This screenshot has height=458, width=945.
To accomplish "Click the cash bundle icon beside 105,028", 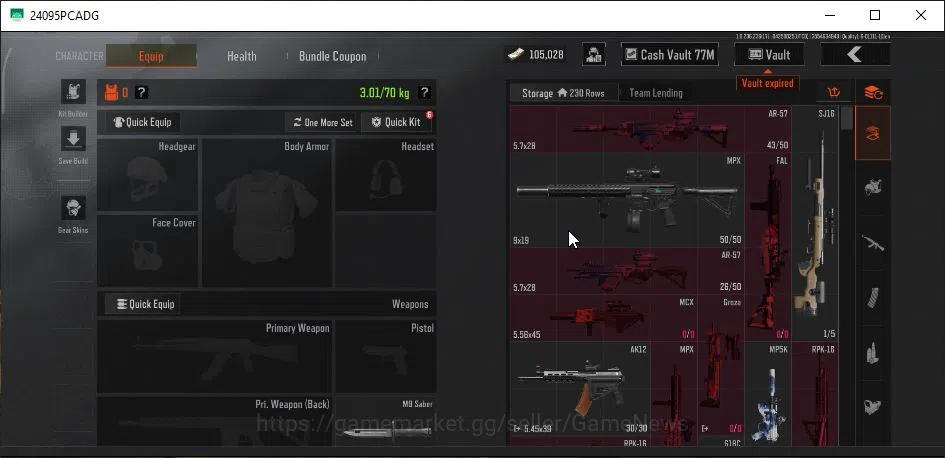I will [x=516, y=55].
